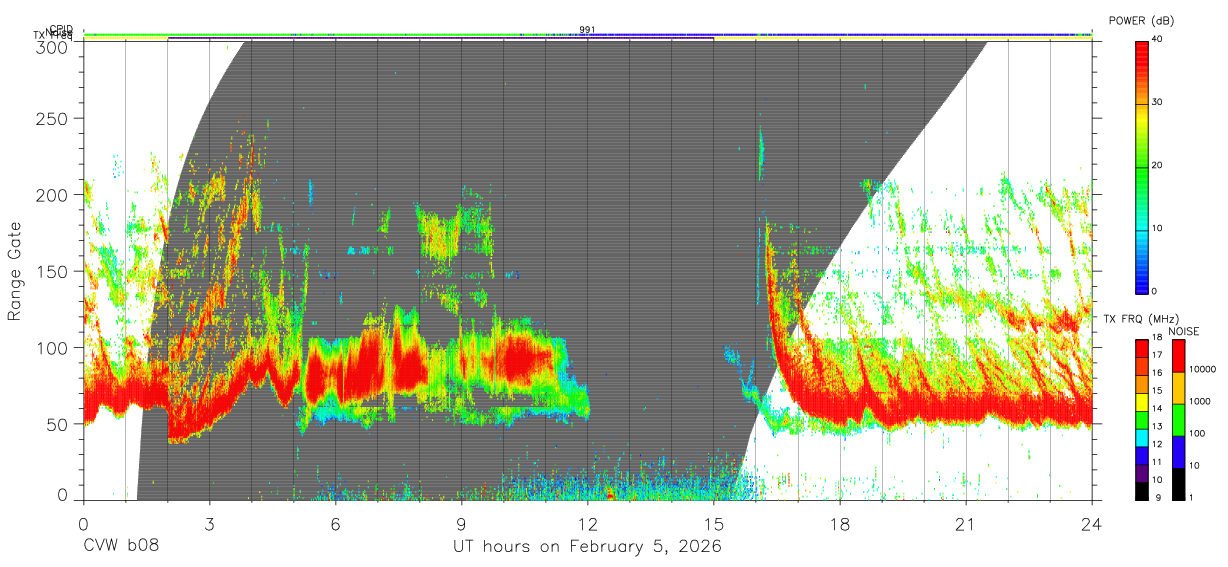Click the 20 label on POWER scale
The height and width of the screenshot is (567, 1228).
(1157, 165)
